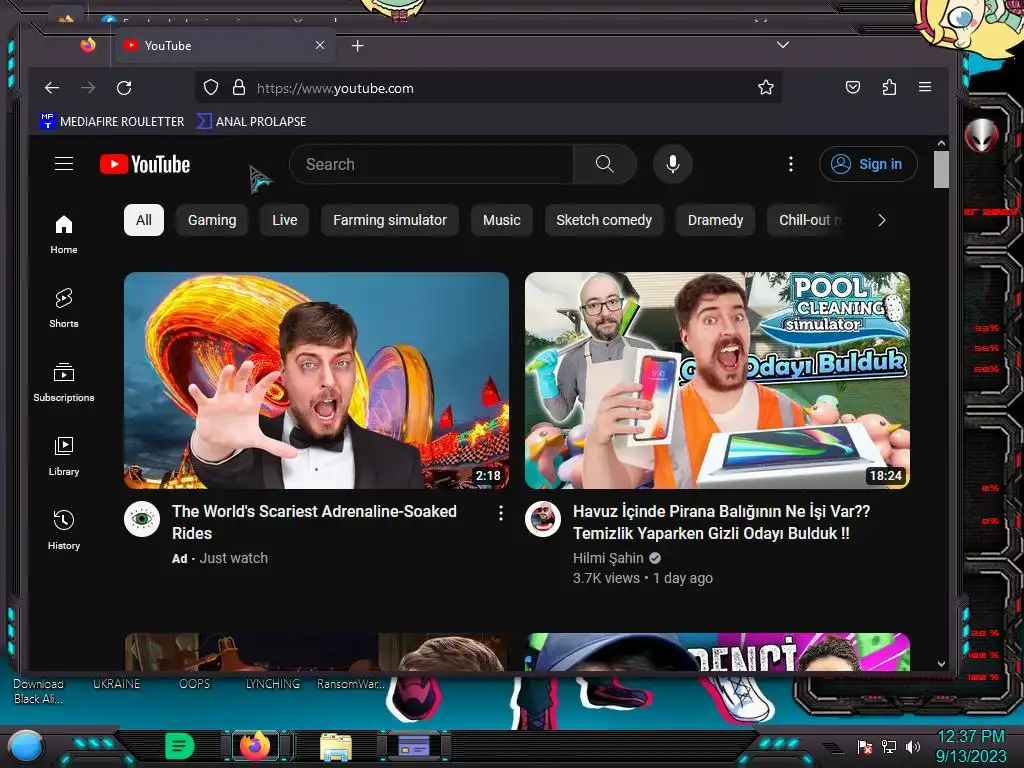Open Subscriptions in sidebar

(x=64, y=383)
